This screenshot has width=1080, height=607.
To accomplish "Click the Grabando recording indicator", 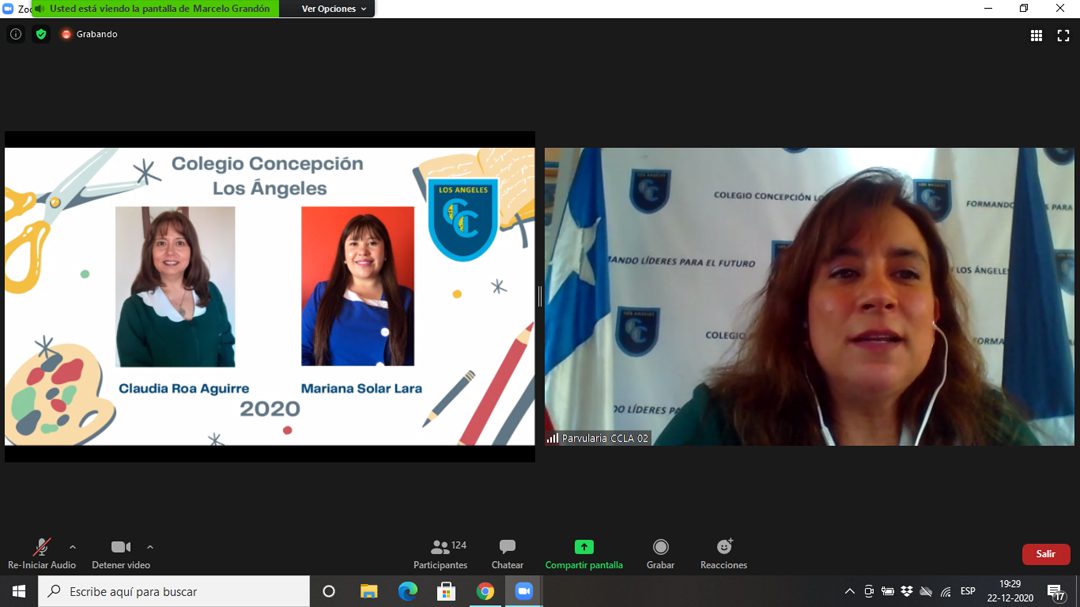I will tap(89, 34).
